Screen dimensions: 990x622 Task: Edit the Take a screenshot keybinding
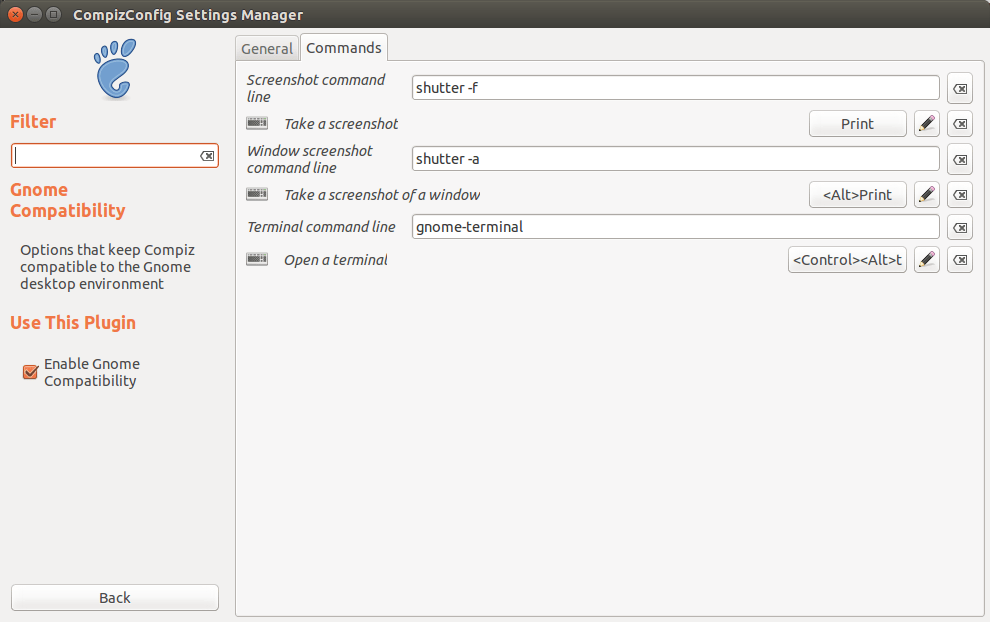pos(927,124)
